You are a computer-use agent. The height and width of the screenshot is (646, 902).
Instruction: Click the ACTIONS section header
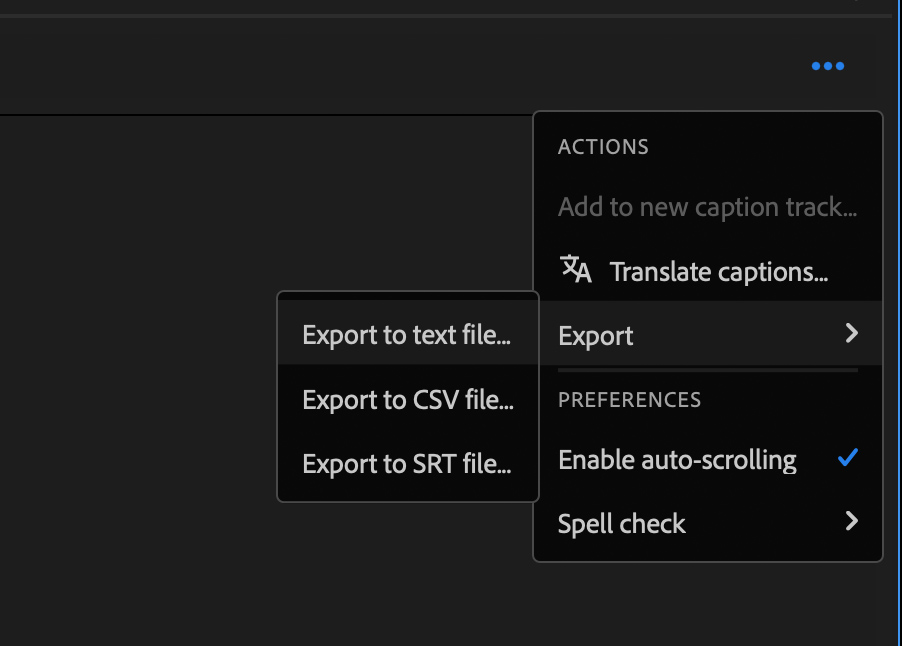[x=603, y=147]
